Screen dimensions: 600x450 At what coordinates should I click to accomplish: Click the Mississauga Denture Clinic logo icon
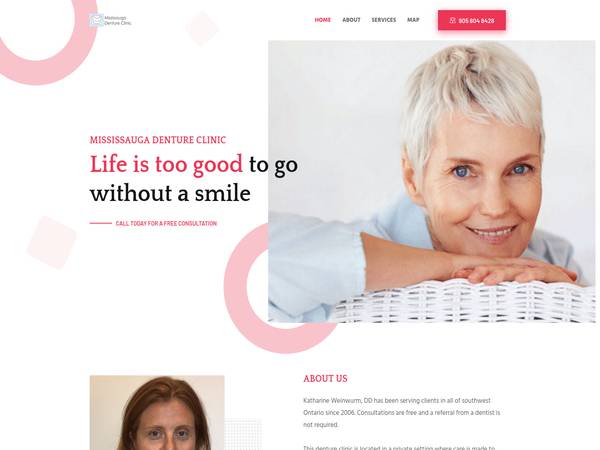click(x=96, y=20)
